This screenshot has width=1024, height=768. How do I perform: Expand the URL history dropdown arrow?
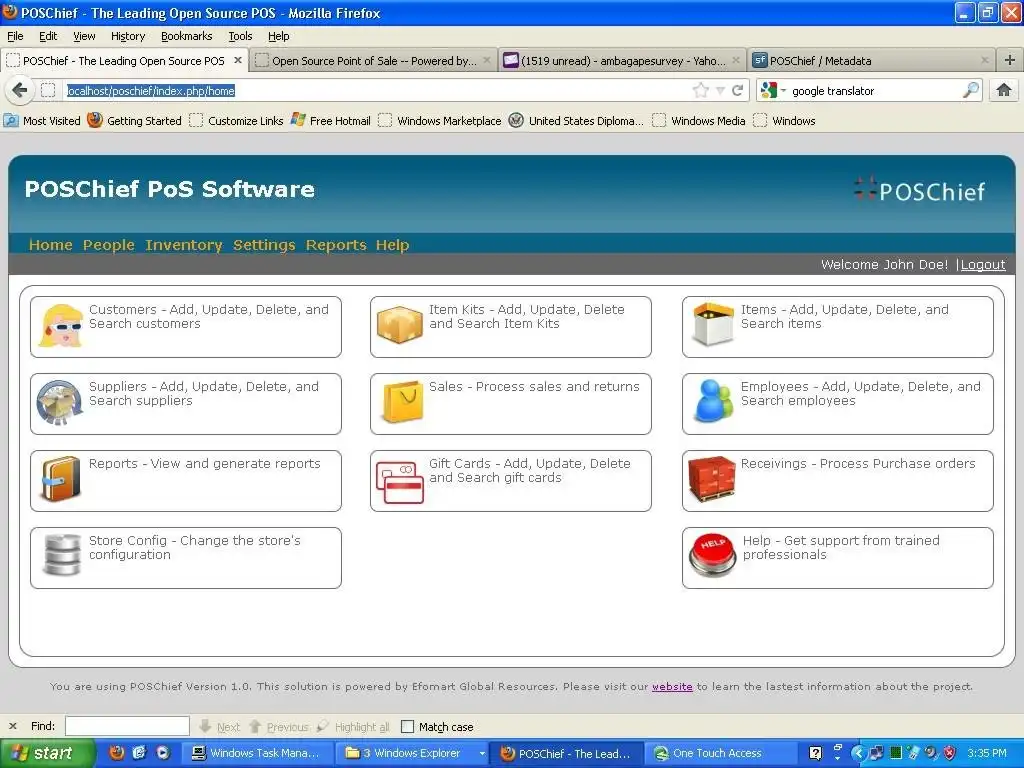click(x=720, y=91)
